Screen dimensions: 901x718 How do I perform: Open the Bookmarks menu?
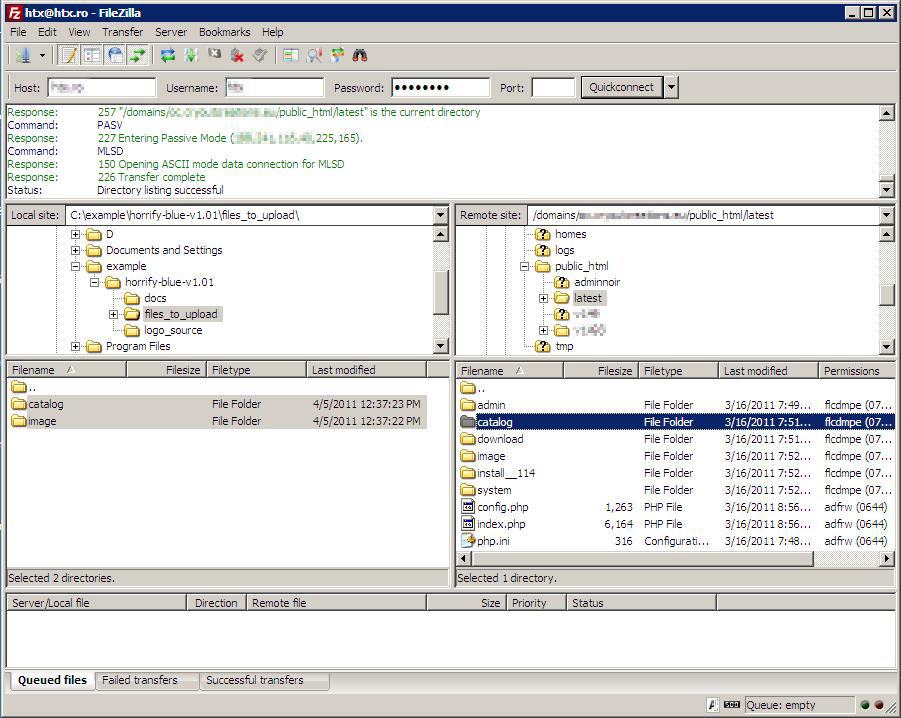[225, 32]
